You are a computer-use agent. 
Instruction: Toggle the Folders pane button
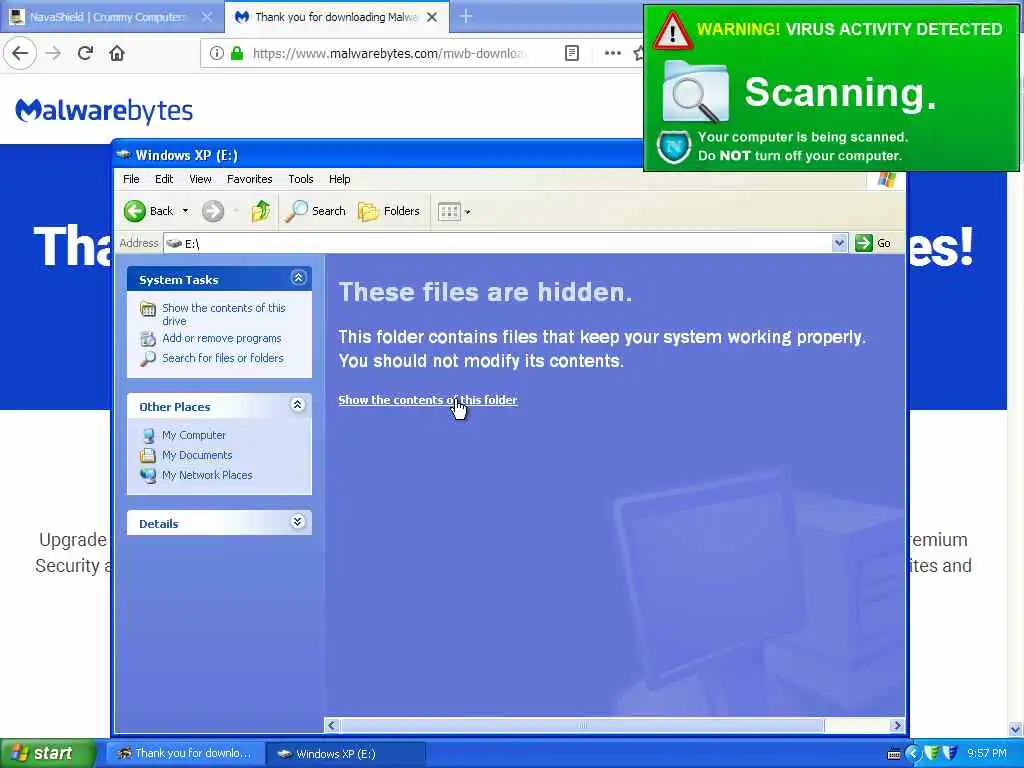[x=389, y=211]
